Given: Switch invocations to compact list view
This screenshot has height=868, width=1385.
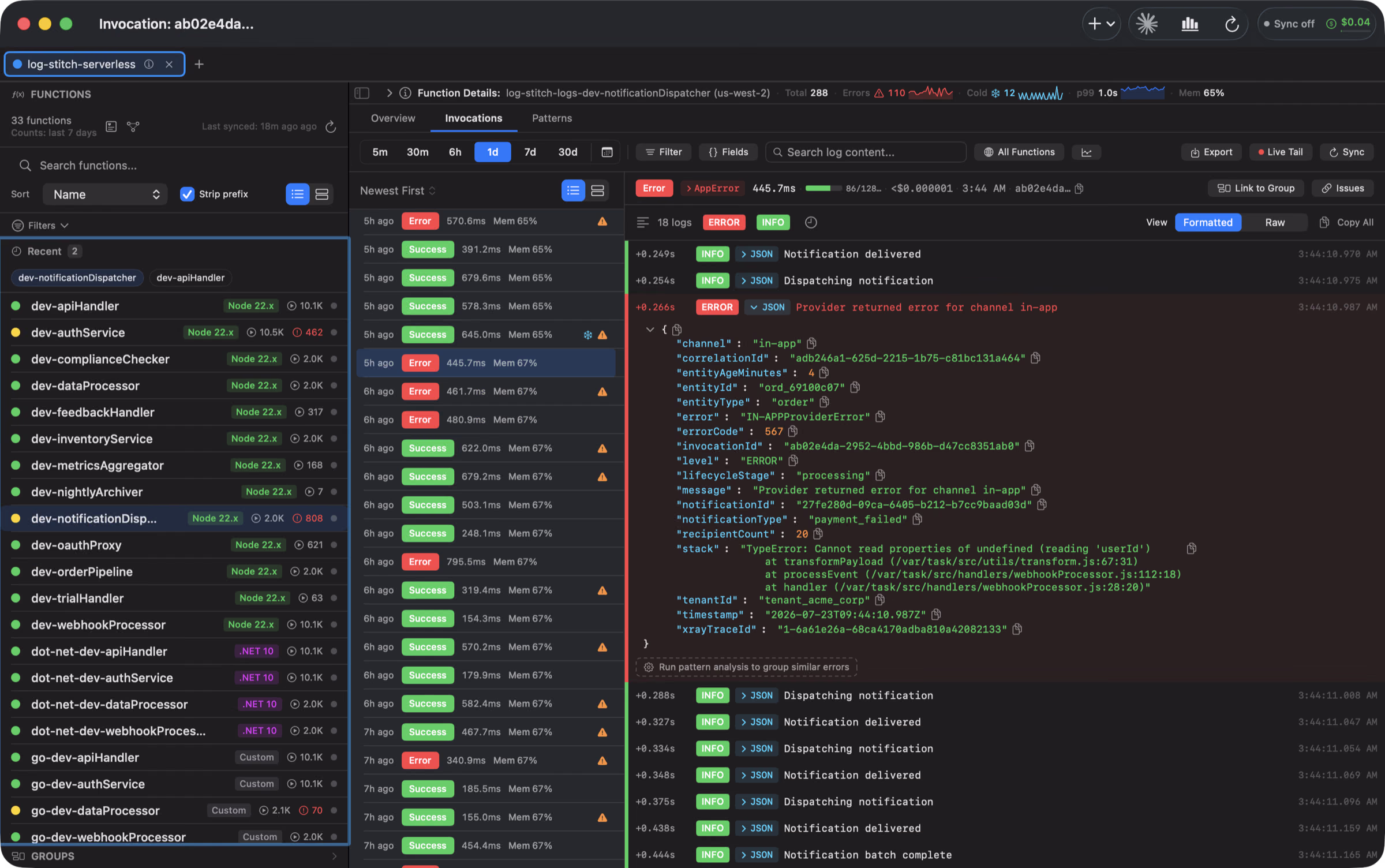Looking at the screenshot, I should coord(573,190).
